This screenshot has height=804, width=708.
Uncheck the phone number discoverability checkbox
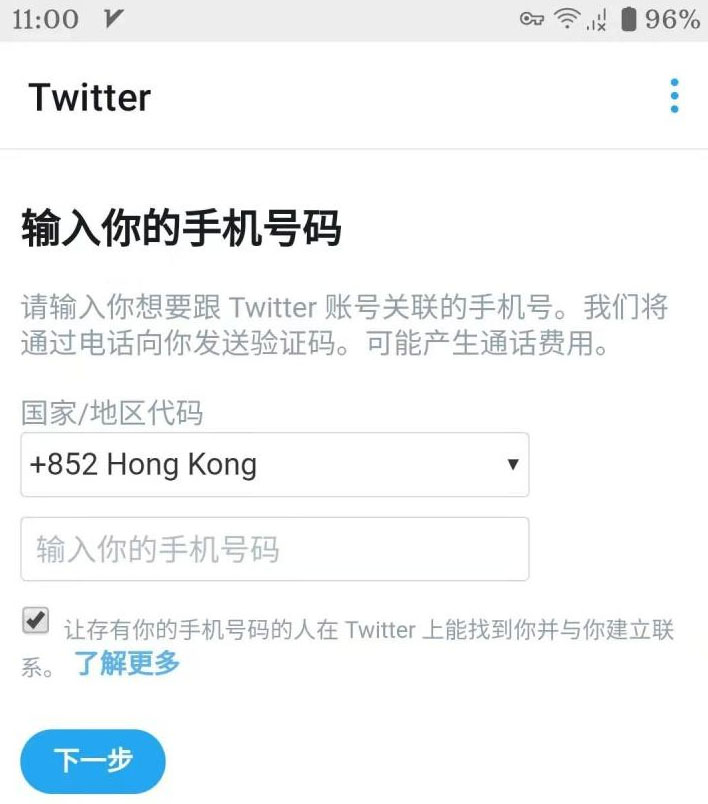point(36,620)
